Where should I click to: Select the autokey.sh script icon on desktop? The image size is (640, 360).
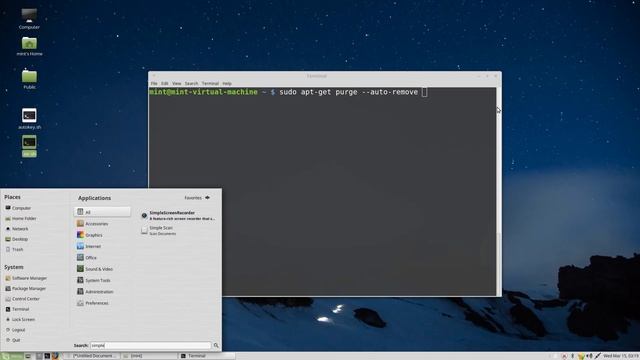click(x=29, y=119)
